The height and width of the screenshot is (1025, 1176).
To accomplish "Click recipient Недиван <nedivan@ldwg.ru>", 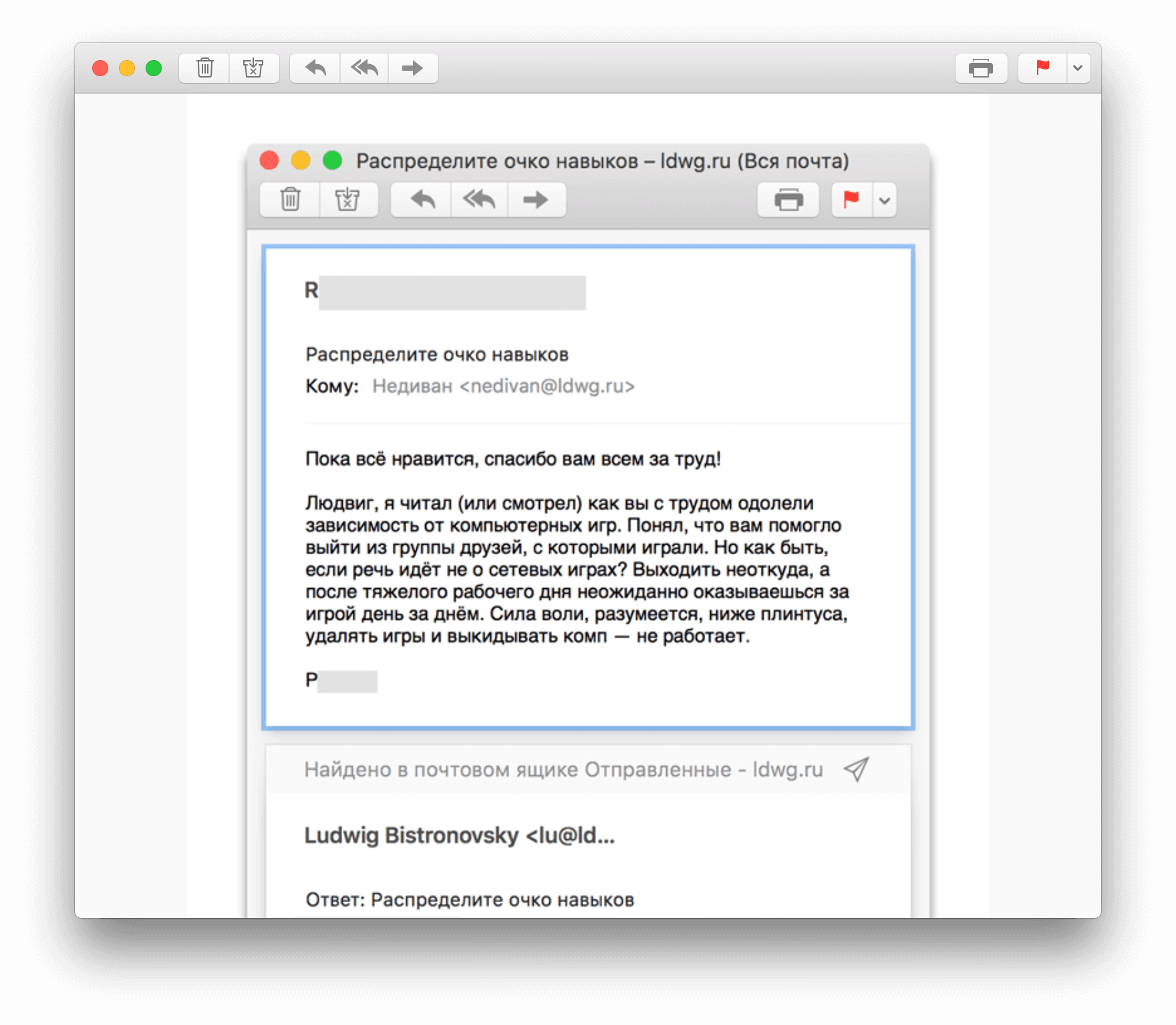I will 503,386.
